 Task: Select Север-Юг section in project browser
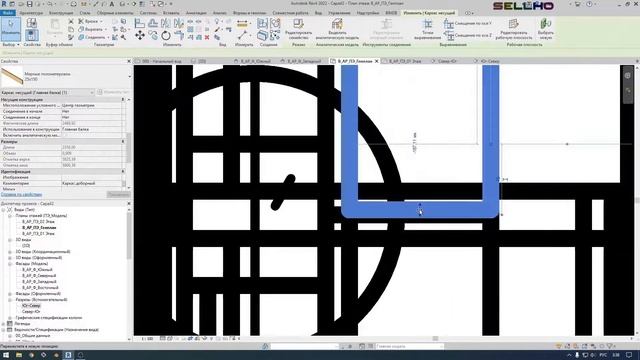[31, 311]
